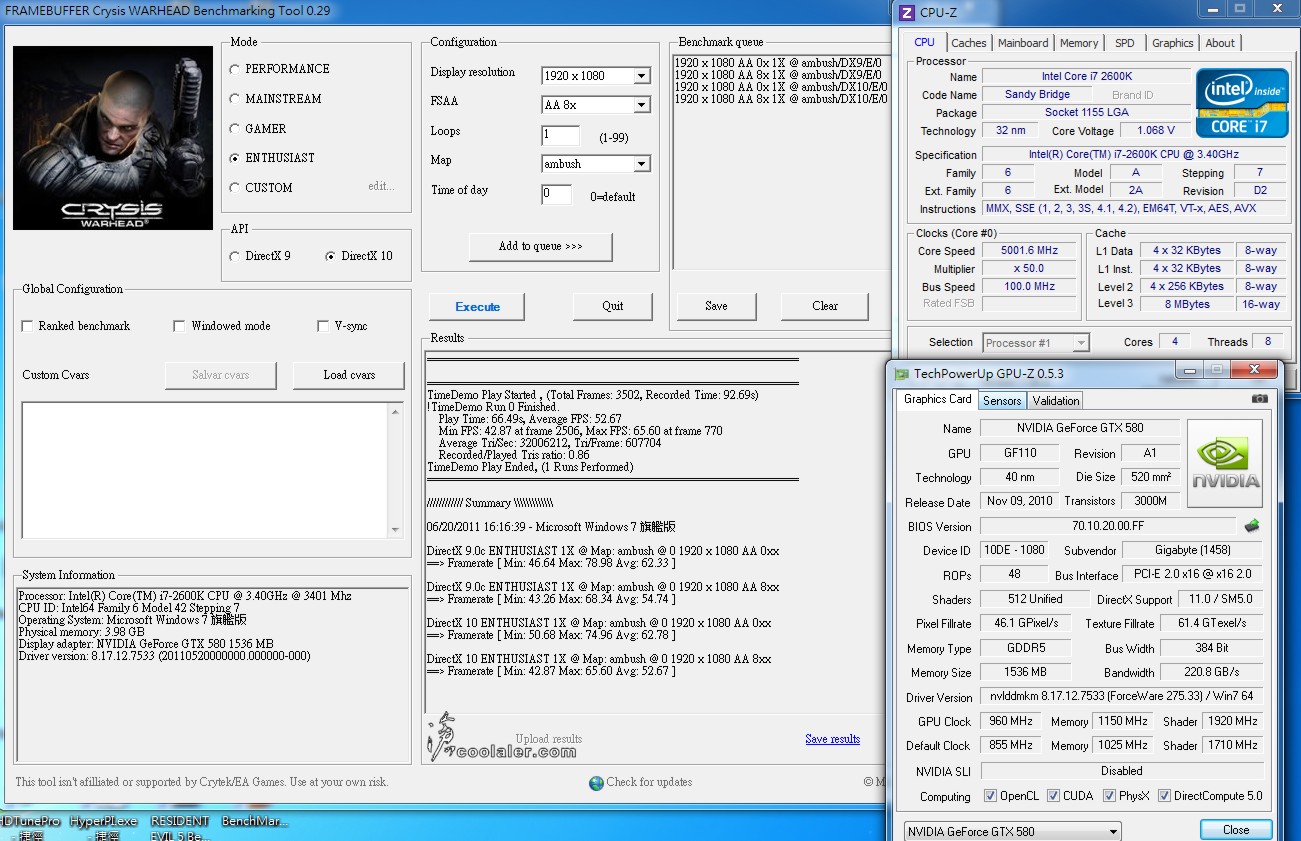Viewport: 1301px width, 841px height.
Task: Click the CPU-Z title bar icon
Action: [907, 12]
